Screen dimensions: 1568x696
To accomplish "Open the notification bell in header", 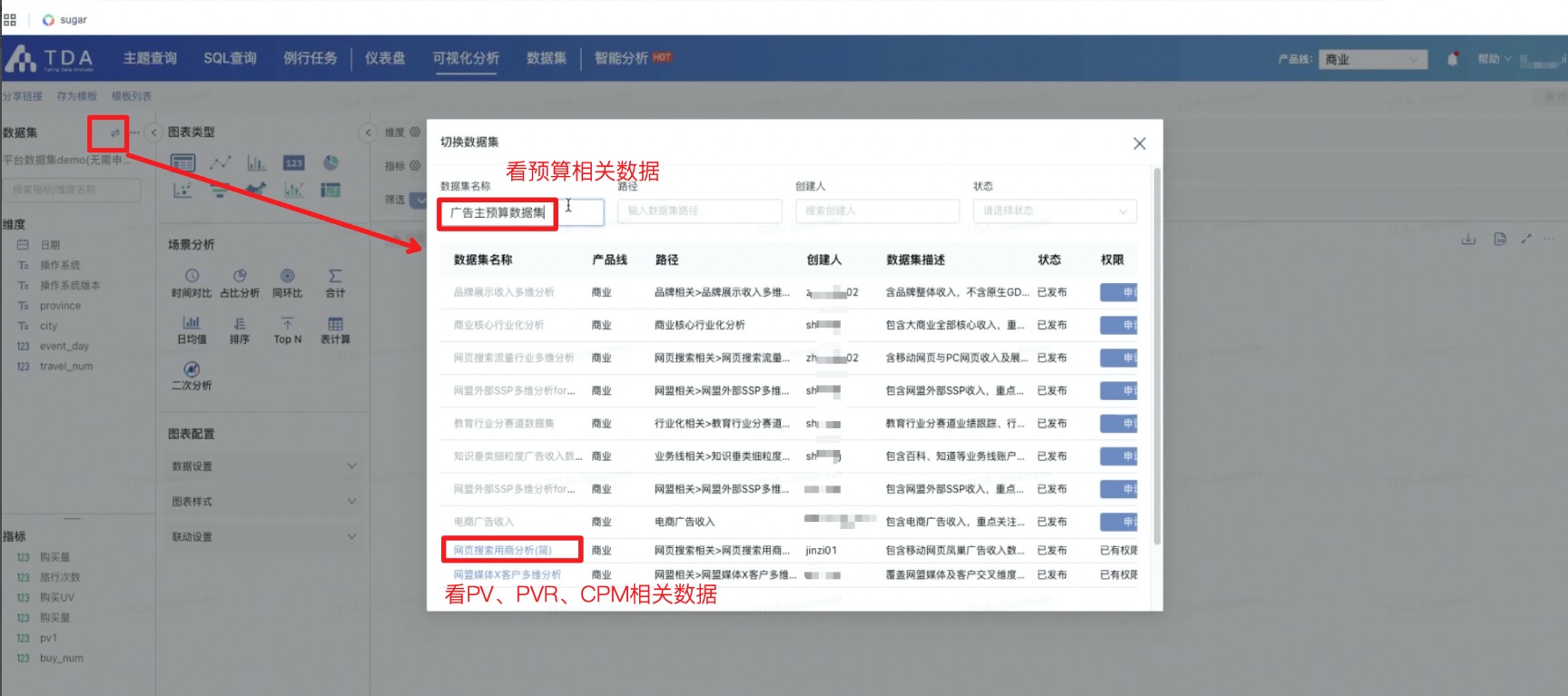I will pos(1453,59).
